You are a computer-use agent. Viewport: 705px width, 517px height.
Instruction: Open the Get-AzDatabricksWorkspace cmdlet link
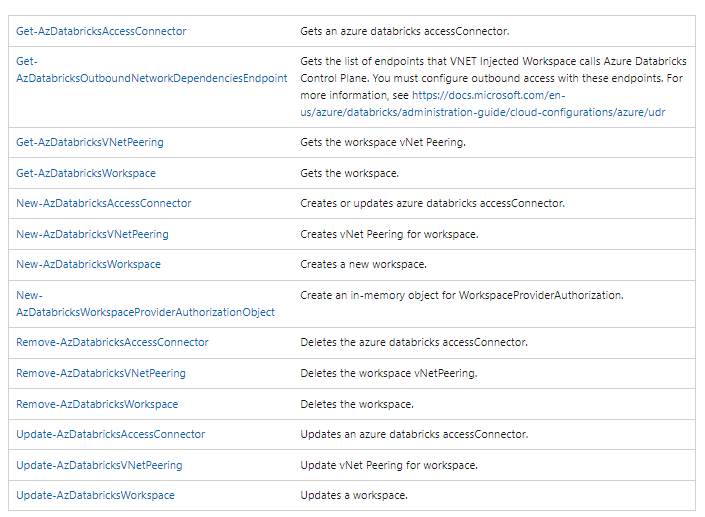coord(86,173)
